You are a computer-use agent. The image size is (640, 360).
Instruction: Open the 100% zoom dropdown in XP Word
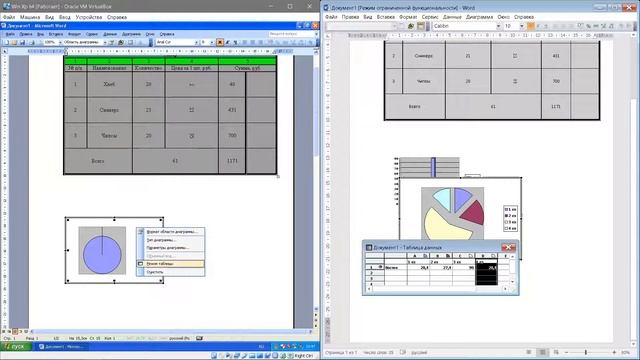[x=60, y=42]
